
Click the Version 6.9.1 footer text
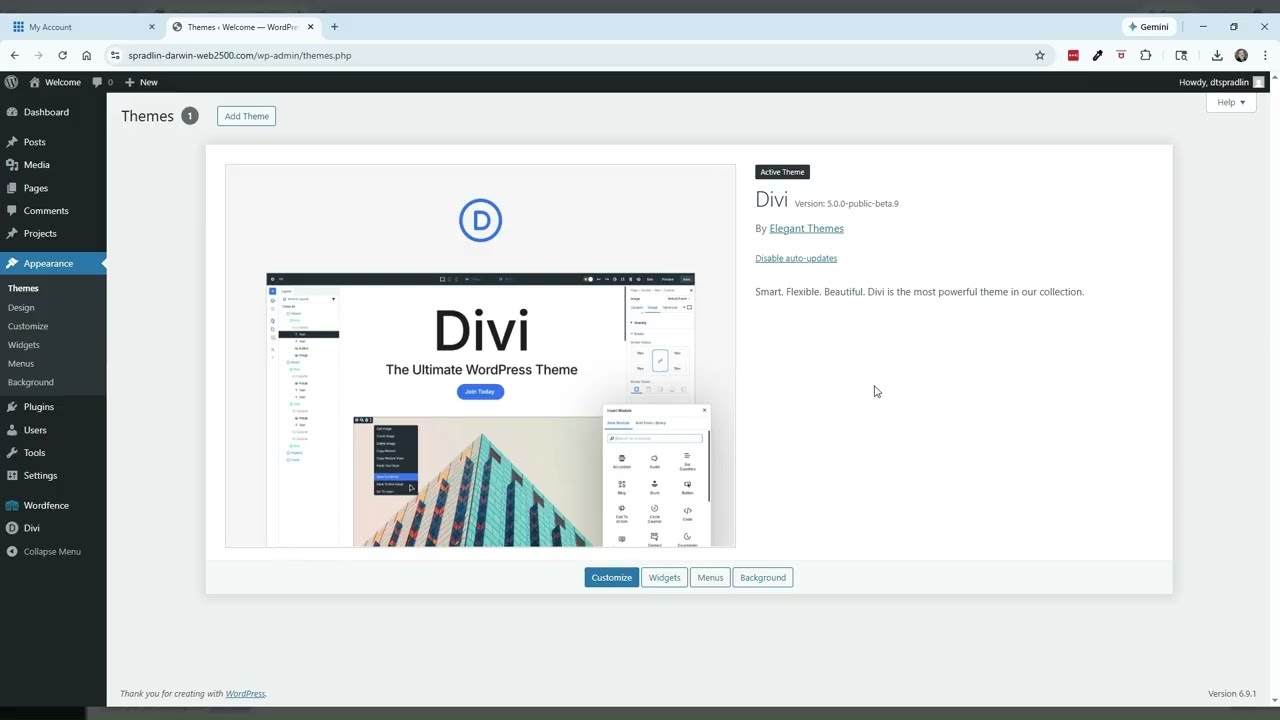coord(1232,694)
